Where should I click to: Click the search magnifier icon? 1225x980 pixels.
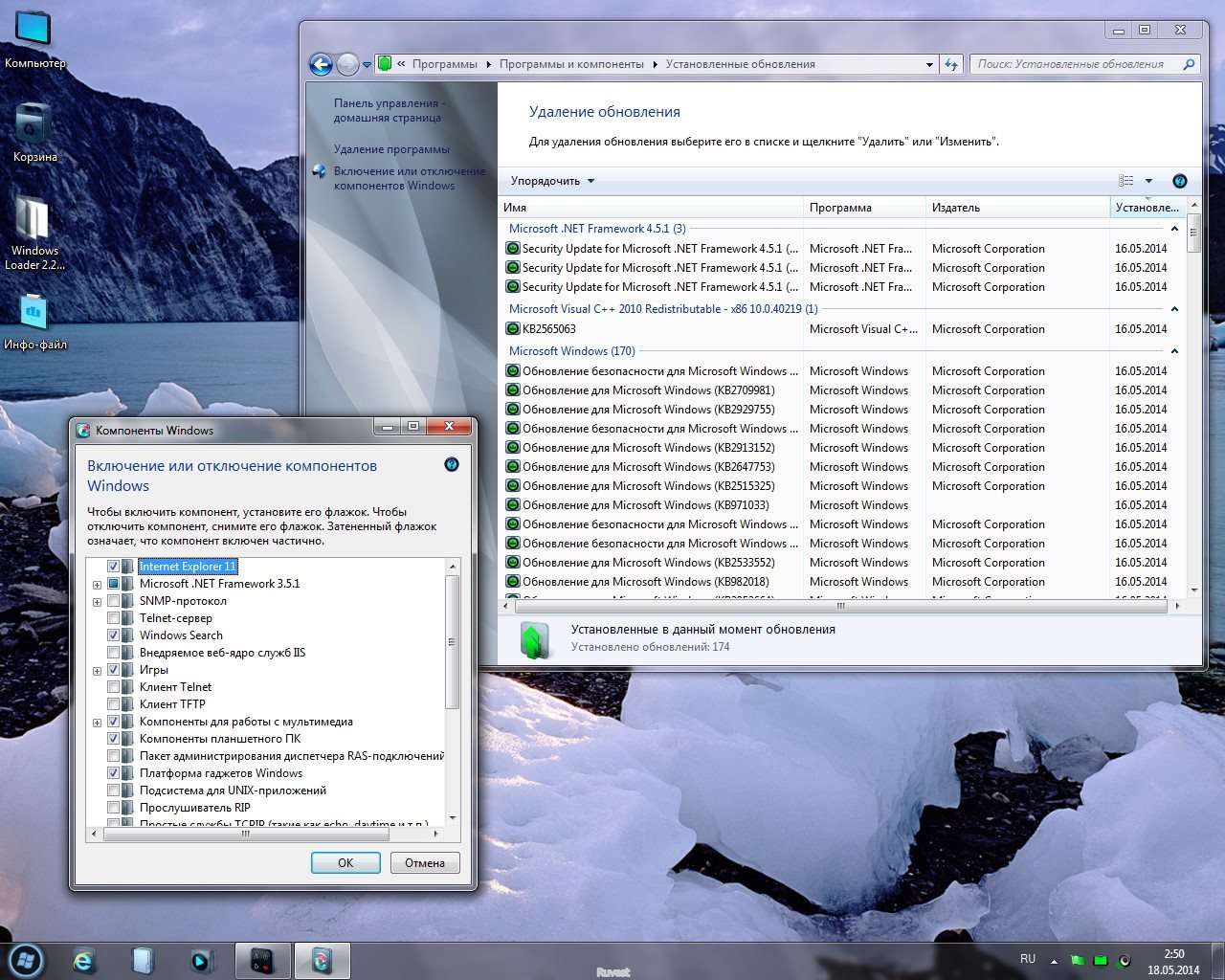(x=1189, y=64)
